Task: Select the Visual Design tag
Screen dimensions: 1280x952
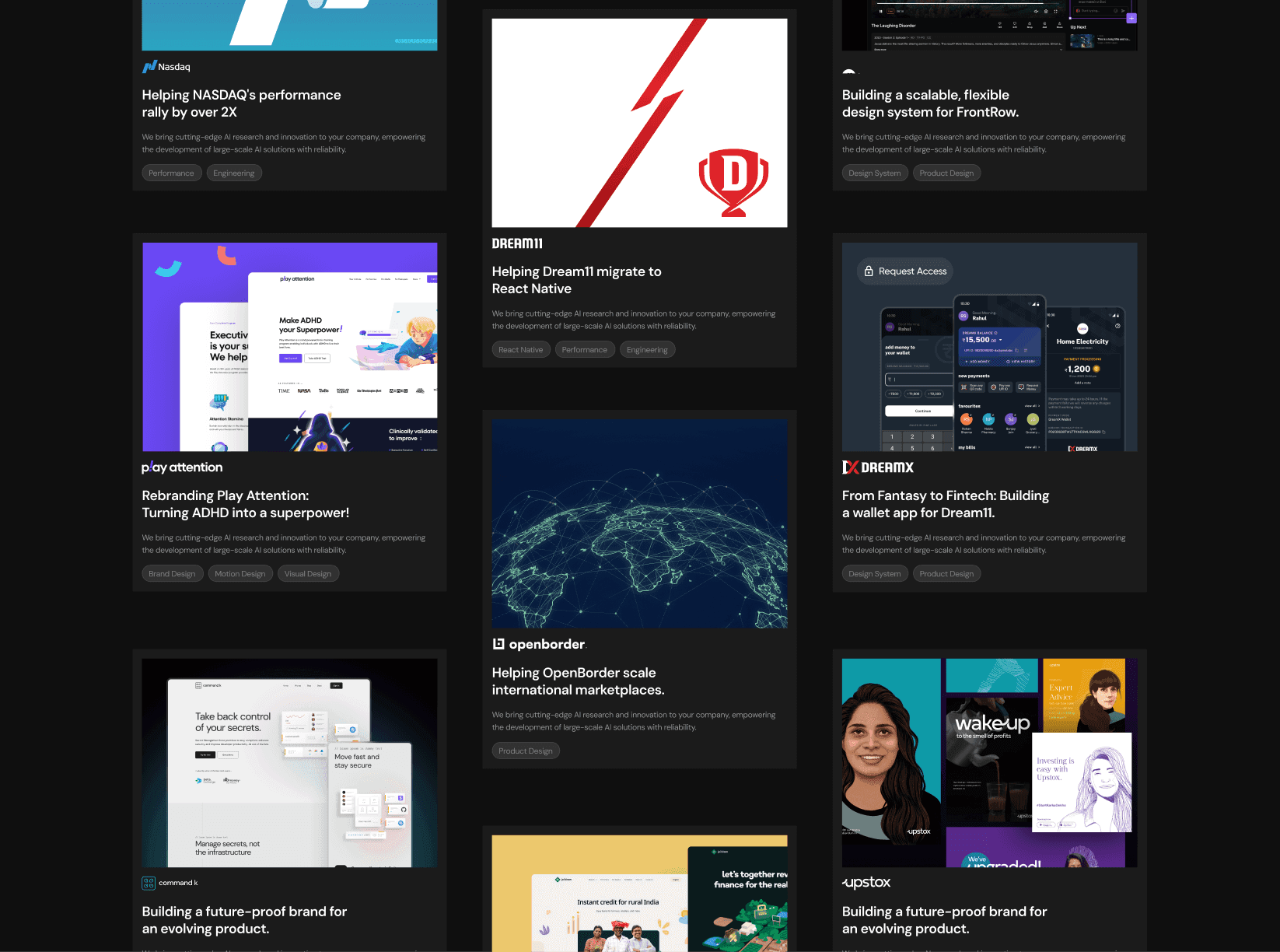Action: (308, 574)
